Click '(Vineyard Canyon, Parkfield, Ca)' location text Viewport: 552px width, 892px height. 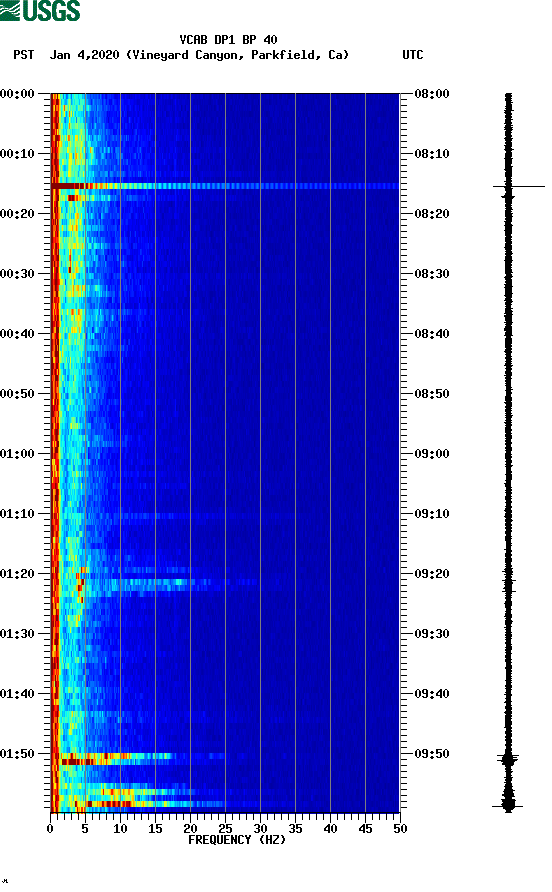237,55
